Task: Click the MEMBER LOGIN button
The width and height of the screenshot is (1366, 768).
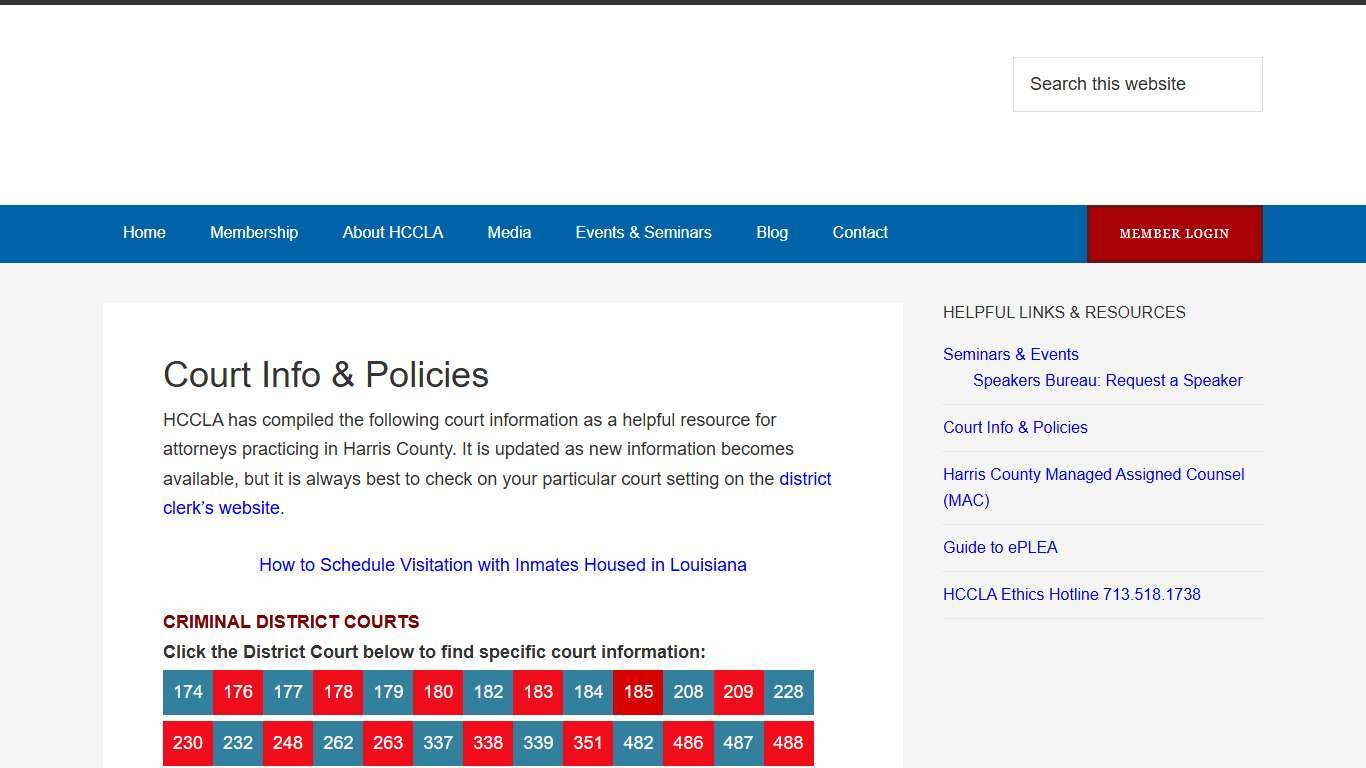Action: click(1174, 233)
